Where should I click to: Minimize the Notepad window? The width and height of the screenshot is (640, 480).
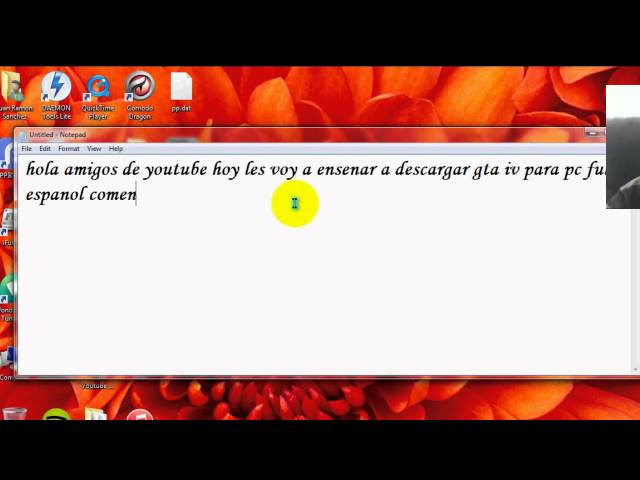click(x=592, y=133)
